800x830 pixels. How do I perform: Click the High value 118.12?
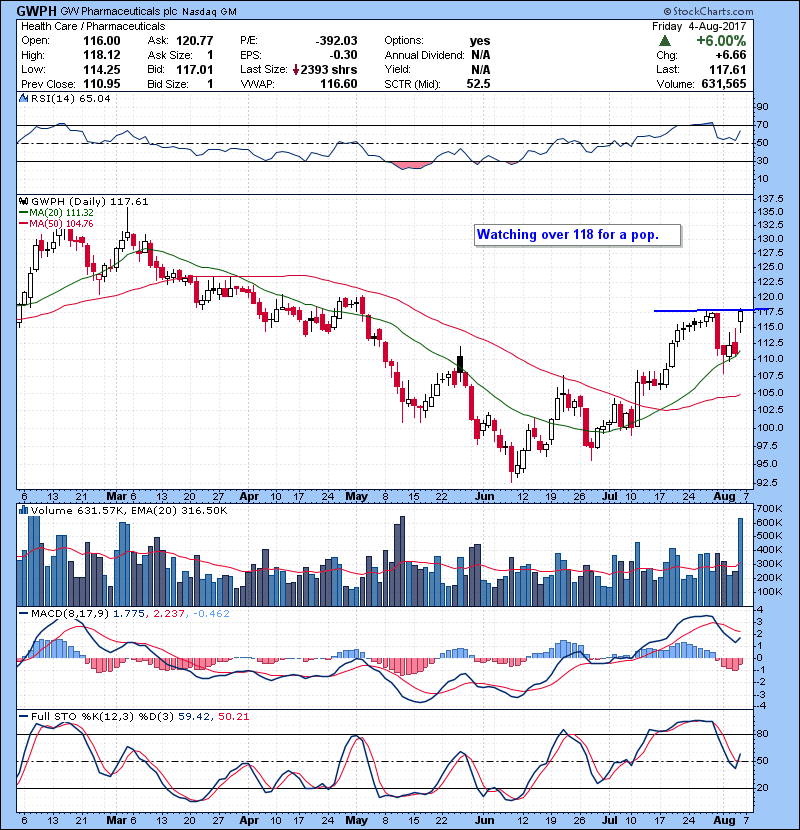[x=102, y=55]
